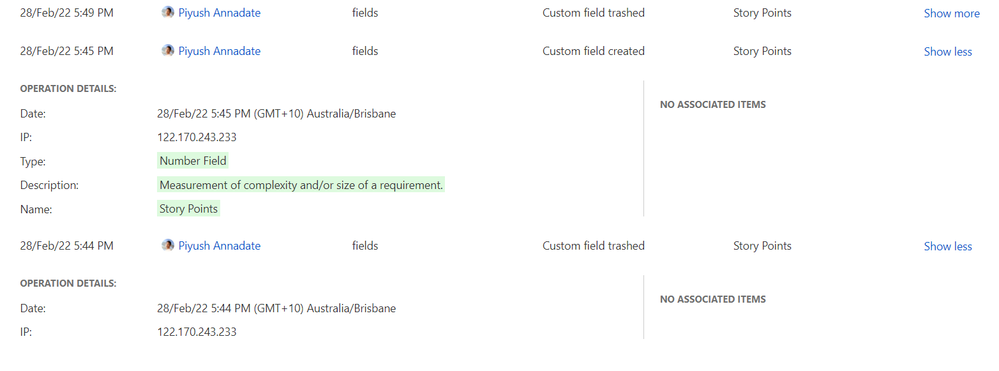Expand the 5:49 PM entry with Show more

(x=952, y=13)
